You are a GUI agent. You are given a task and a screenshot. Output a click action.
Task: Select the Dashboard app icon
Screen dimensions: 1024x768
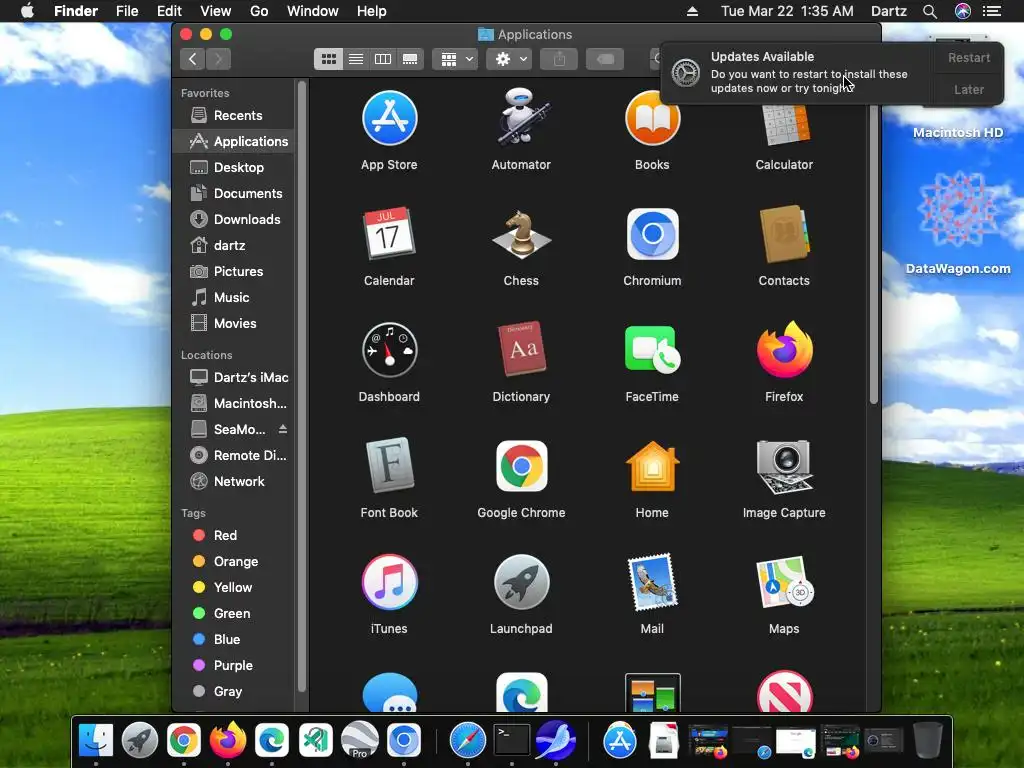[389, 350]
